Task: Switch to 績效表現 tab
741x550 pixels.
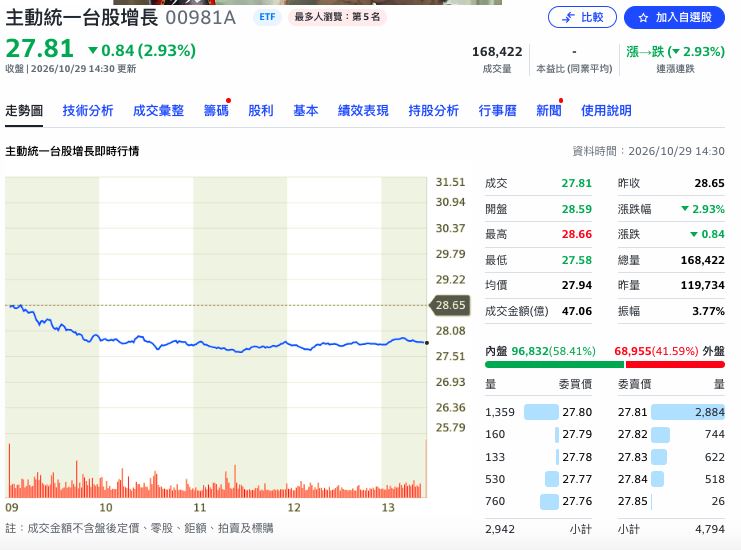Action: 363,111
